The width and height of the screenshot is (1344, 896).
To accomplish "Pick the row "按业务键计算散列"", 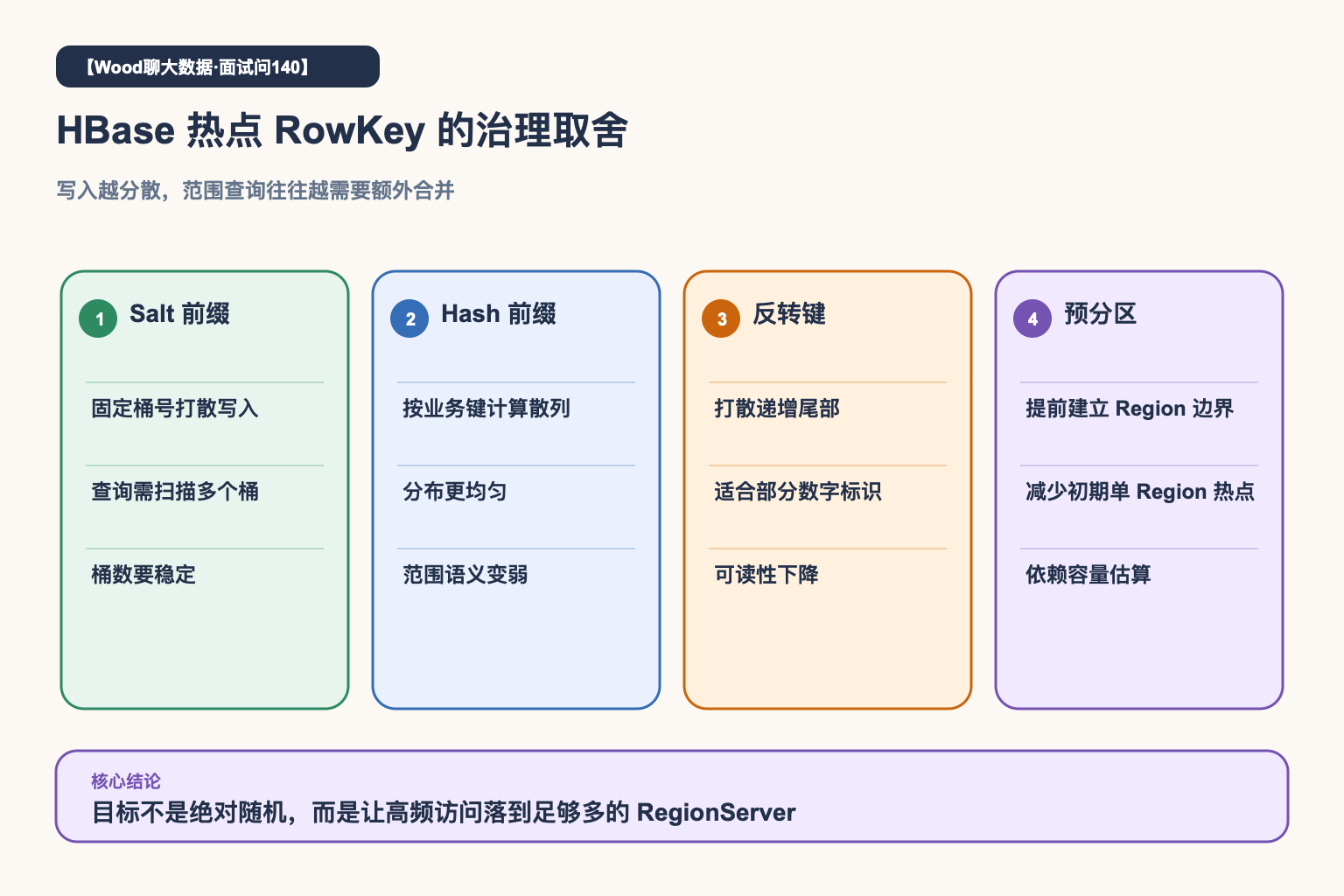I will pyautogui.click(x=486, y=409).
